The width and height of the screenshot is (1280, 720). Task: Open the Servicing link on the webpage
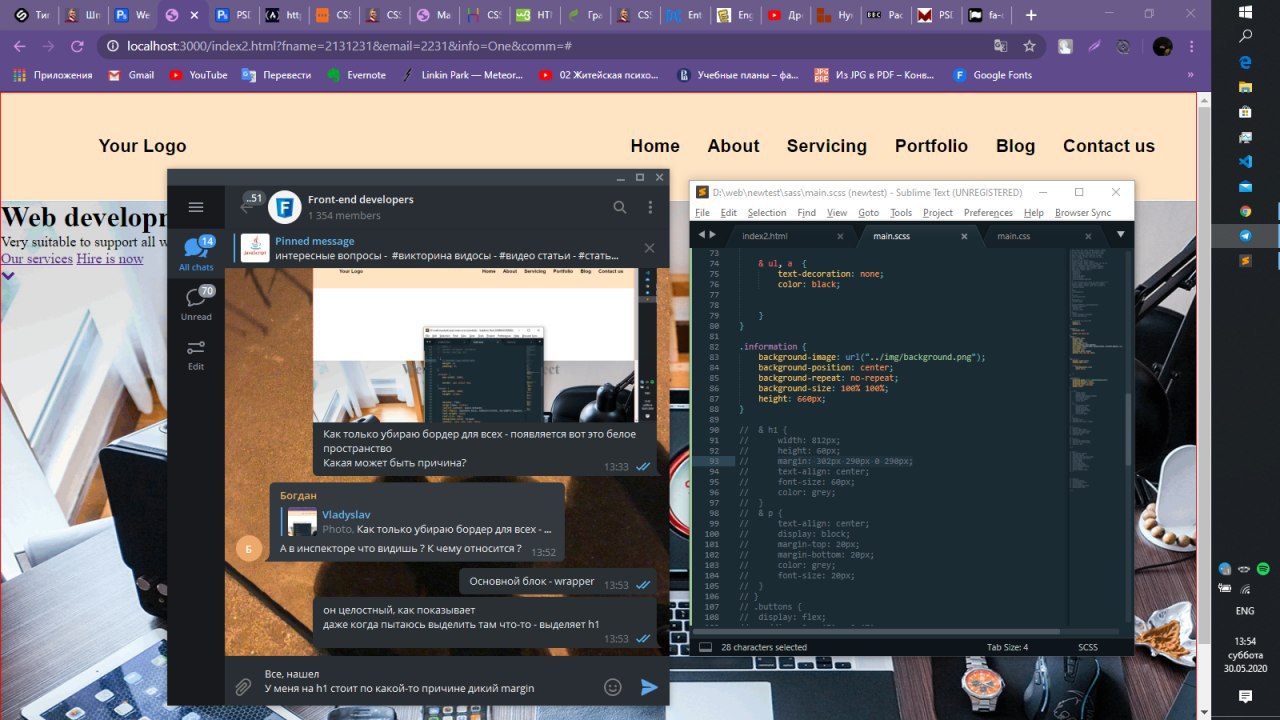[x=827, y=146]
